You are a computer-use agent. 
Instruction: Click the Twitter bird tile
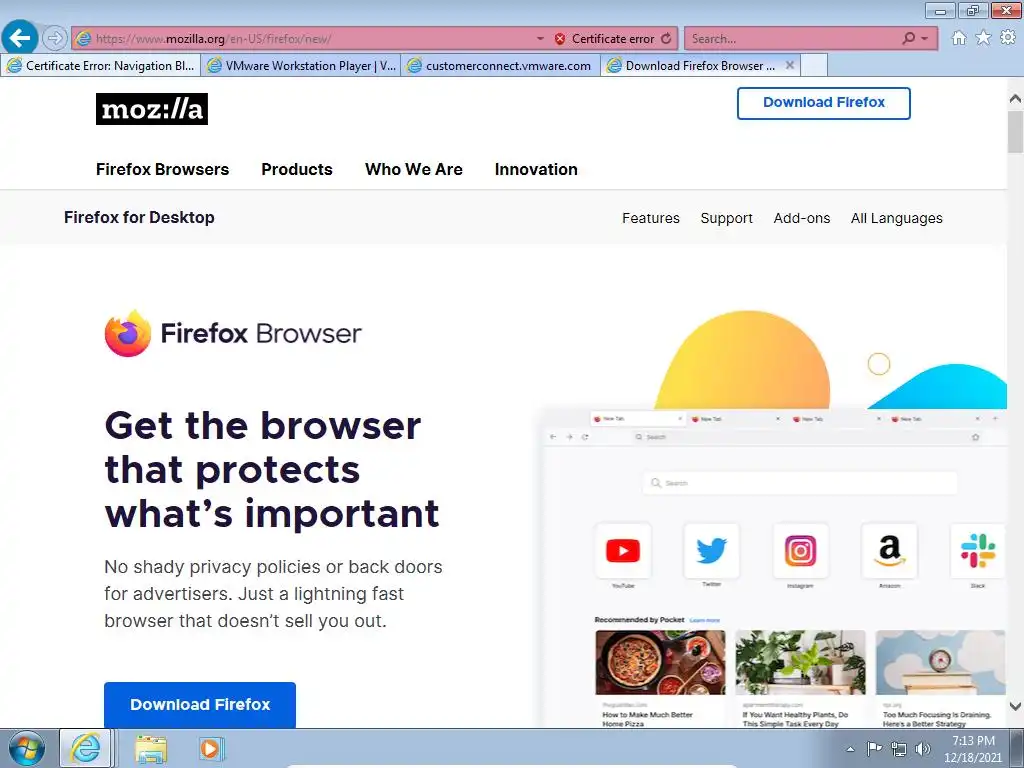point(711,551)
